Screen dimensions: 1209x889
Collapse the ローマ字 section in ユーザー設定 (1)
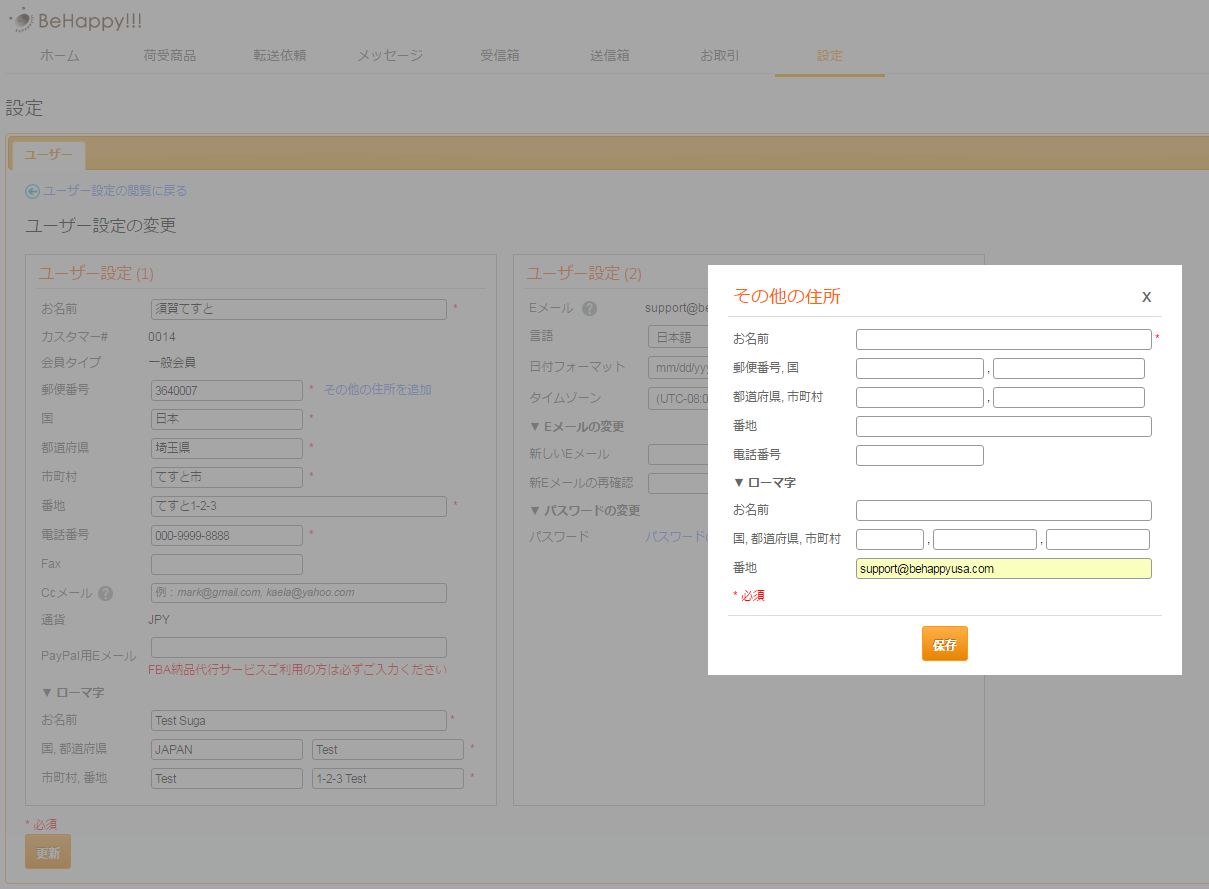pos(72,692)
